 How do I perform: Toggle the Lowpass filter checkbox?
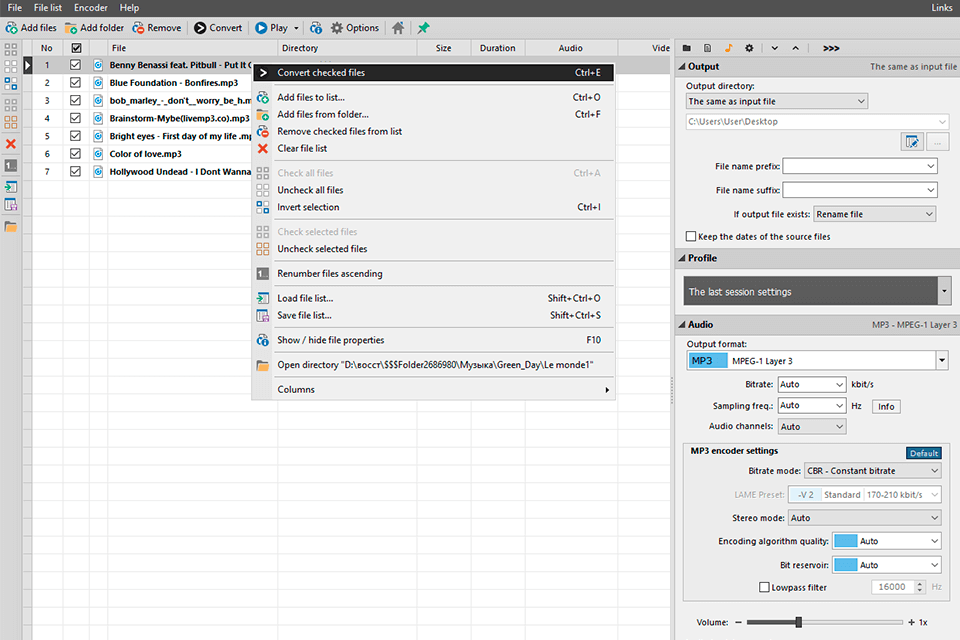pos(765,588)
